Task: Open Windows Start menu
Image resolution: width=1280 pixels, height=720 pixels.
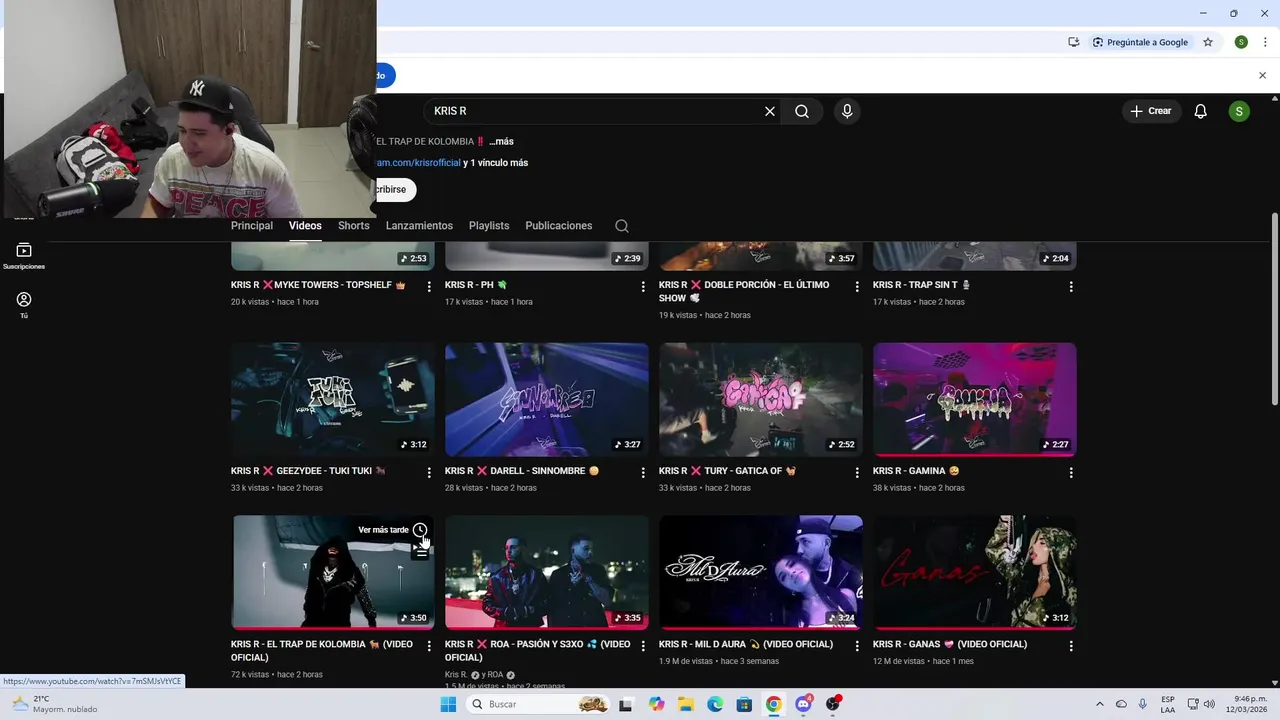Action: (x=448, y=704)
